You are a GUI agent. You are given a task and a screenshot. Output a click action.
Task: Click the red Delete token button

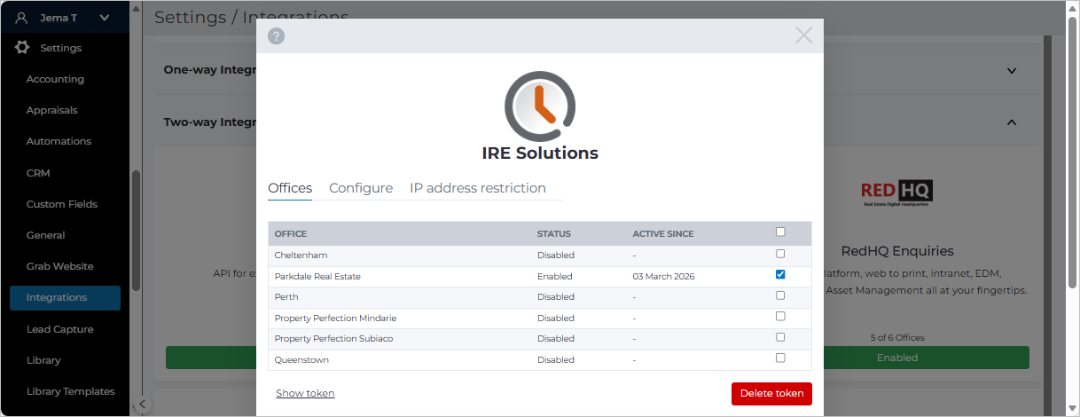click(771, 394)
